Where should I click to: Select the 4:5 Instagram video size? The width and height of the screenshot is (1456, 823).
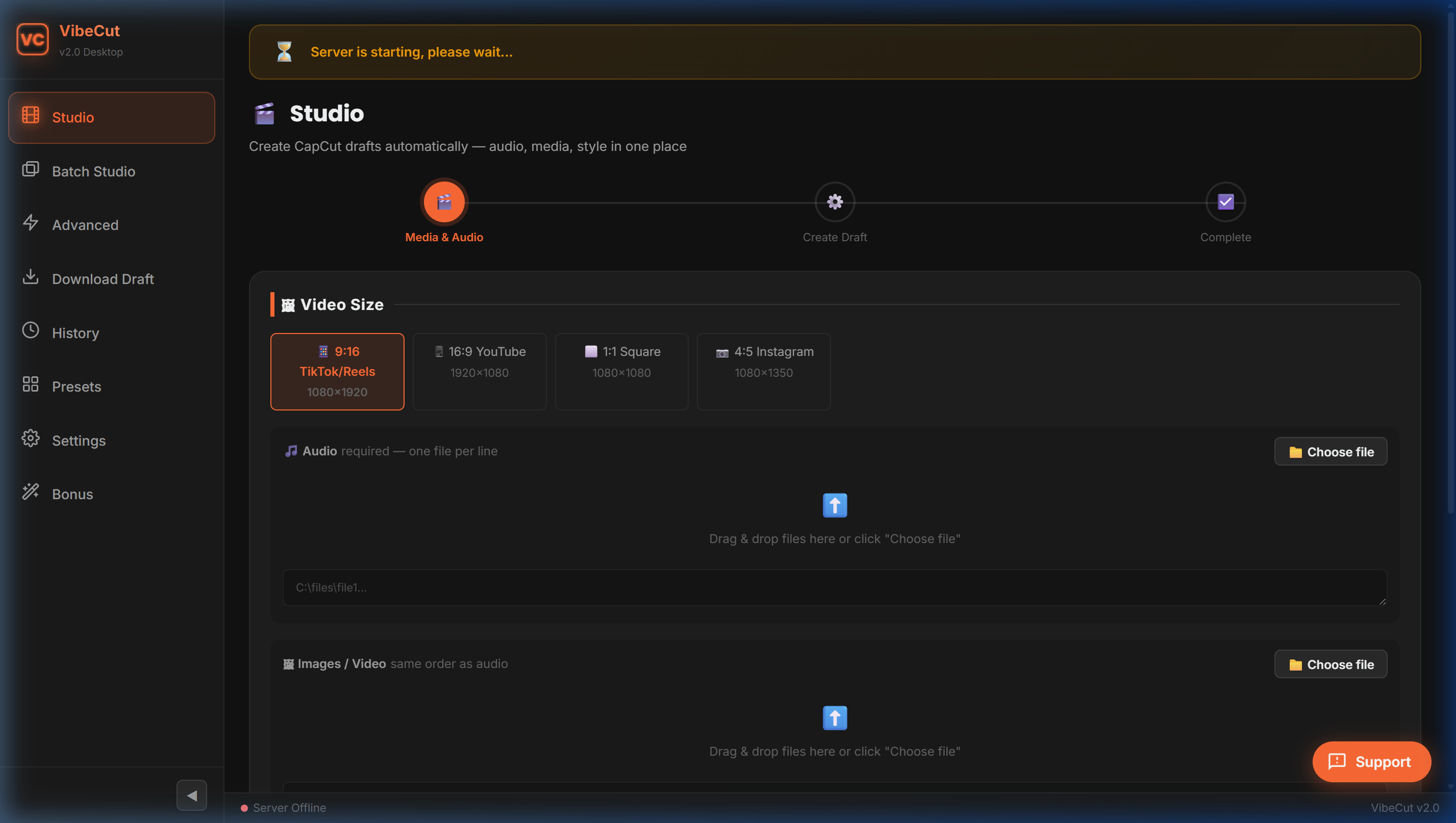(763, 371)
